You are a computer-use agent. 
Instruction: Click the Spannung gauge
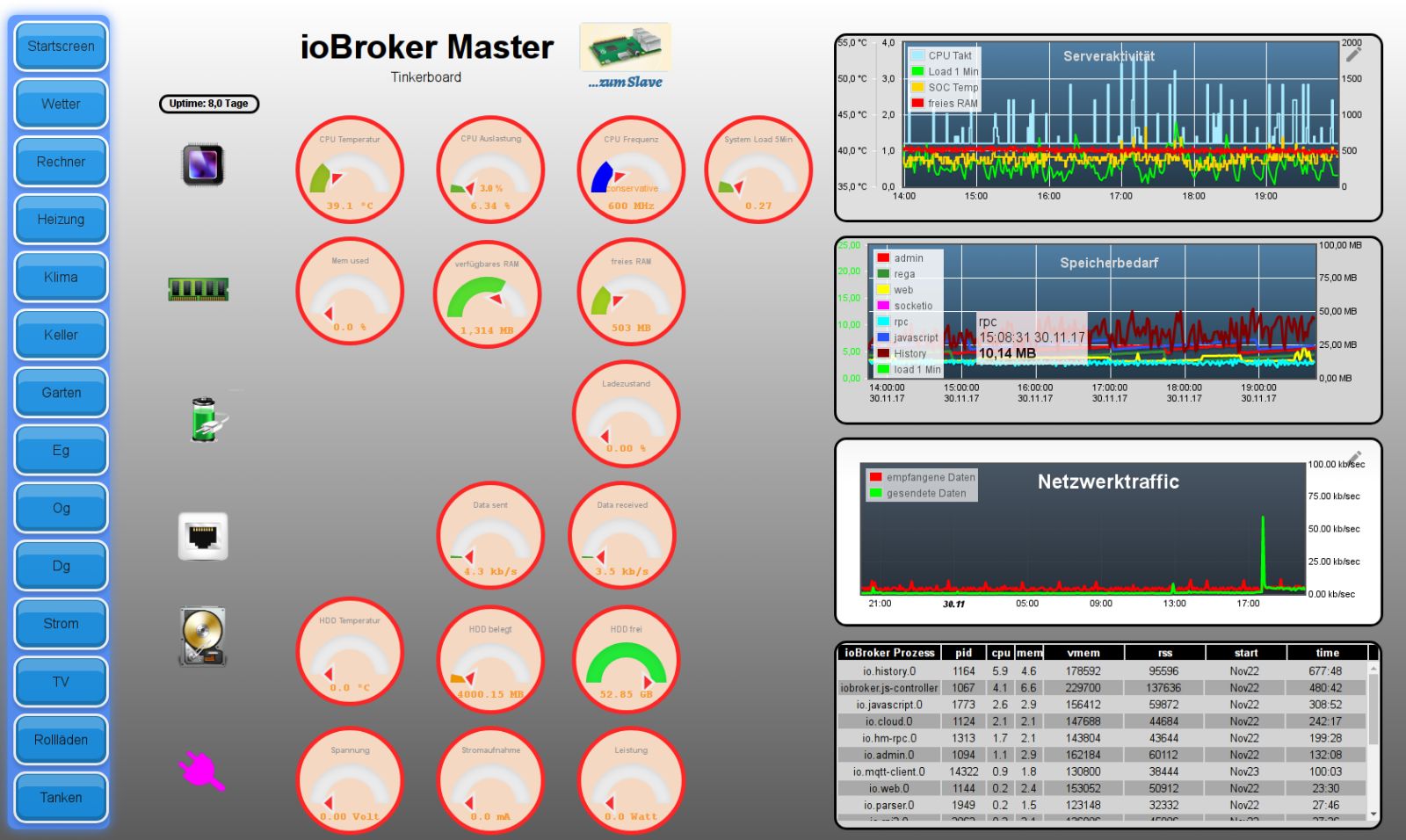coord(350,781)
